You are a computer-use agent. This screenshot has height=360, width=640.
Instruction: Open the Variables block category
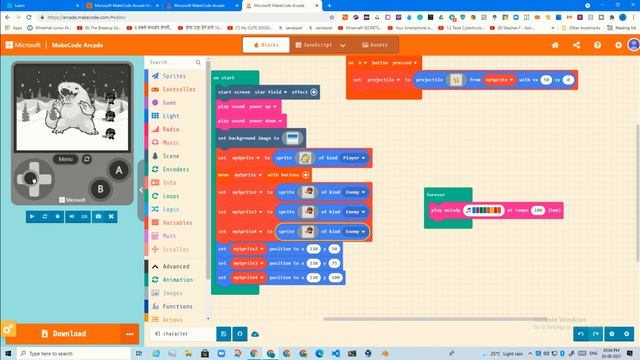coord(174,222)
